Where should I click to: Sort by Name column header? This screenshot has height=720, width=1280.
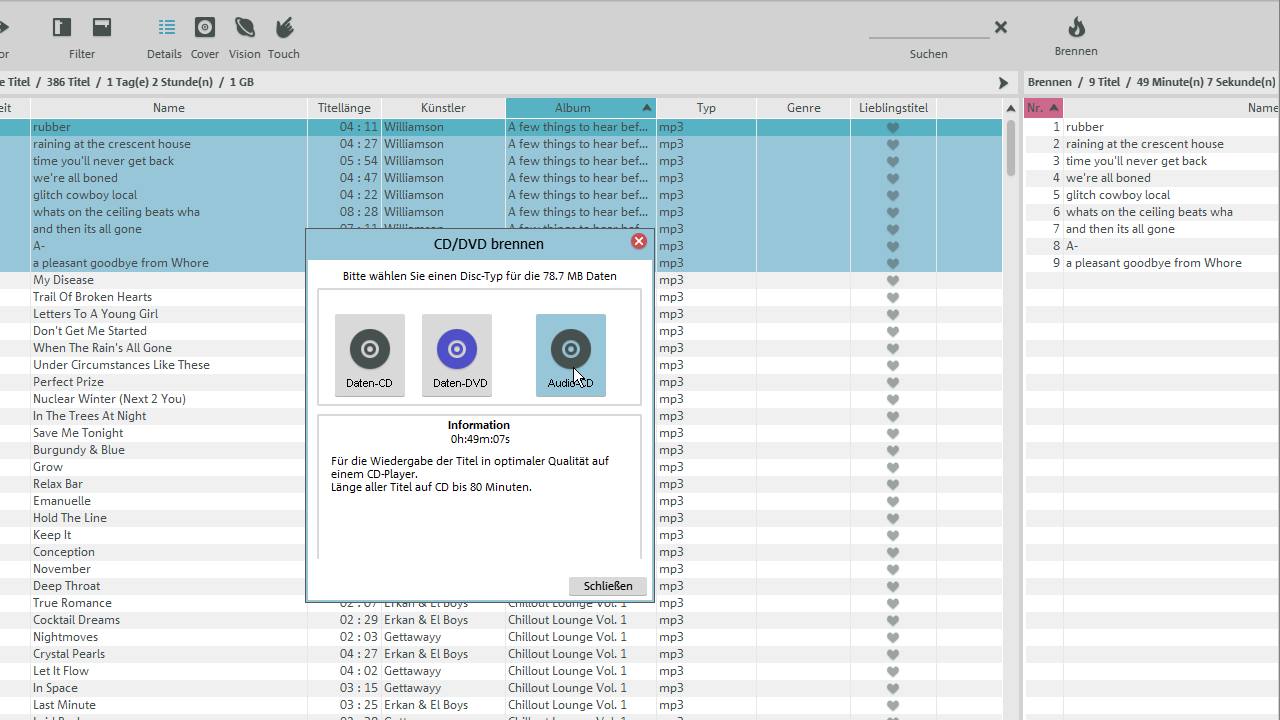(x=168, y=107)
